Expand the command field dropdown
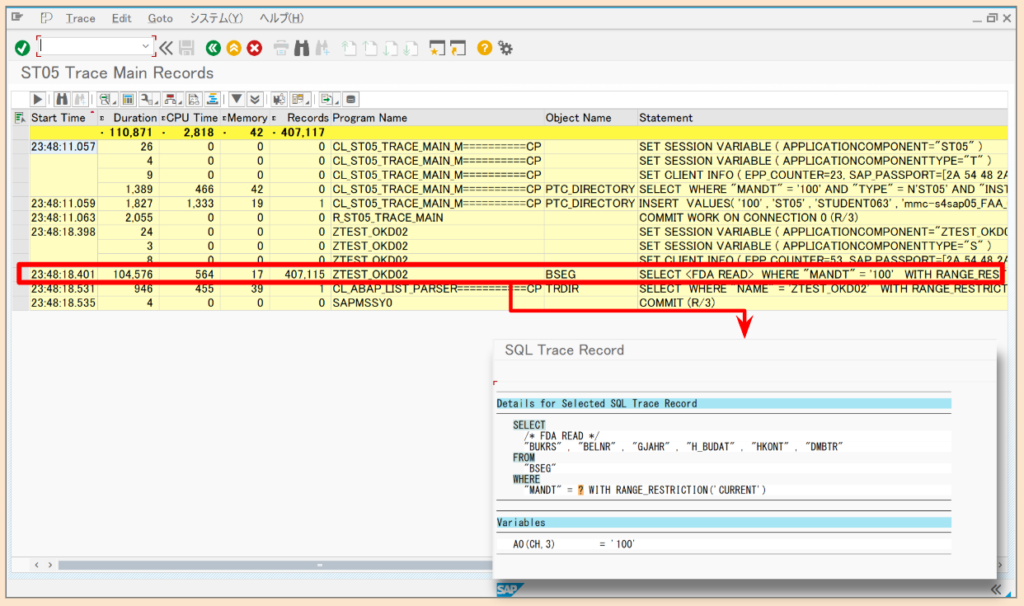 click(x=143, y=46)
